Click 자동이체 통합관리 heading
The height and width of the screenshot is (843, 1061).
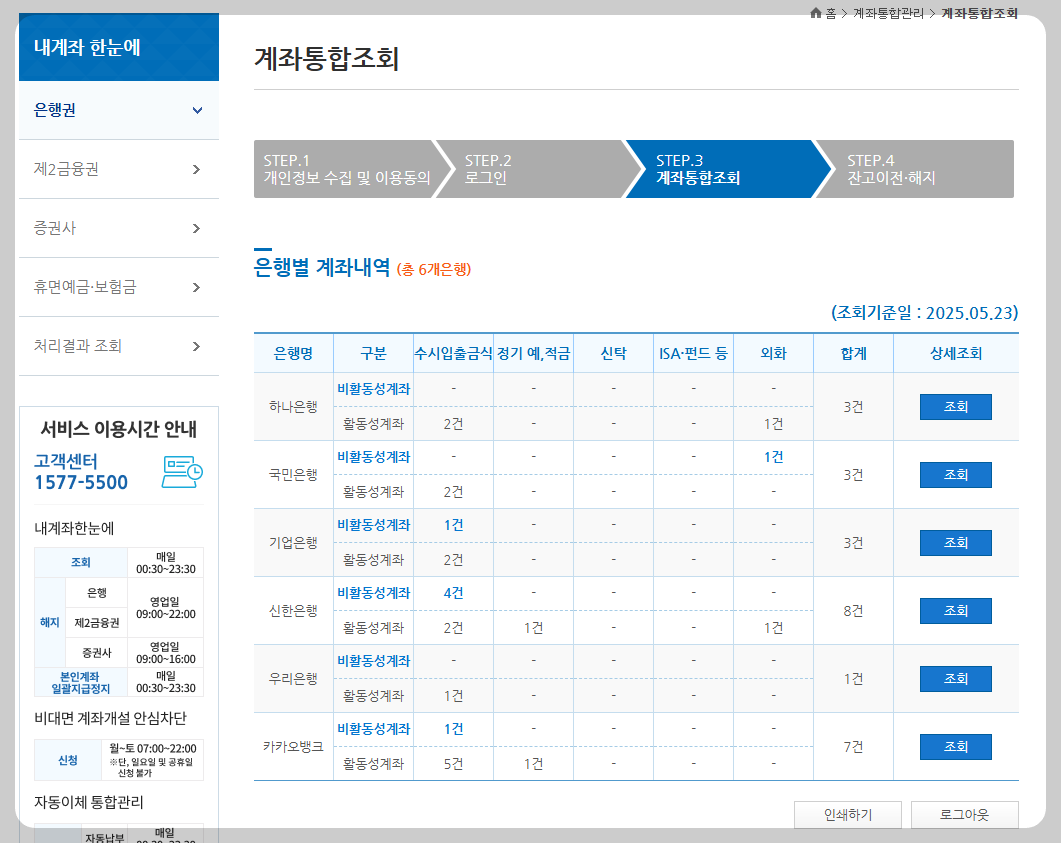coord(89,802)
